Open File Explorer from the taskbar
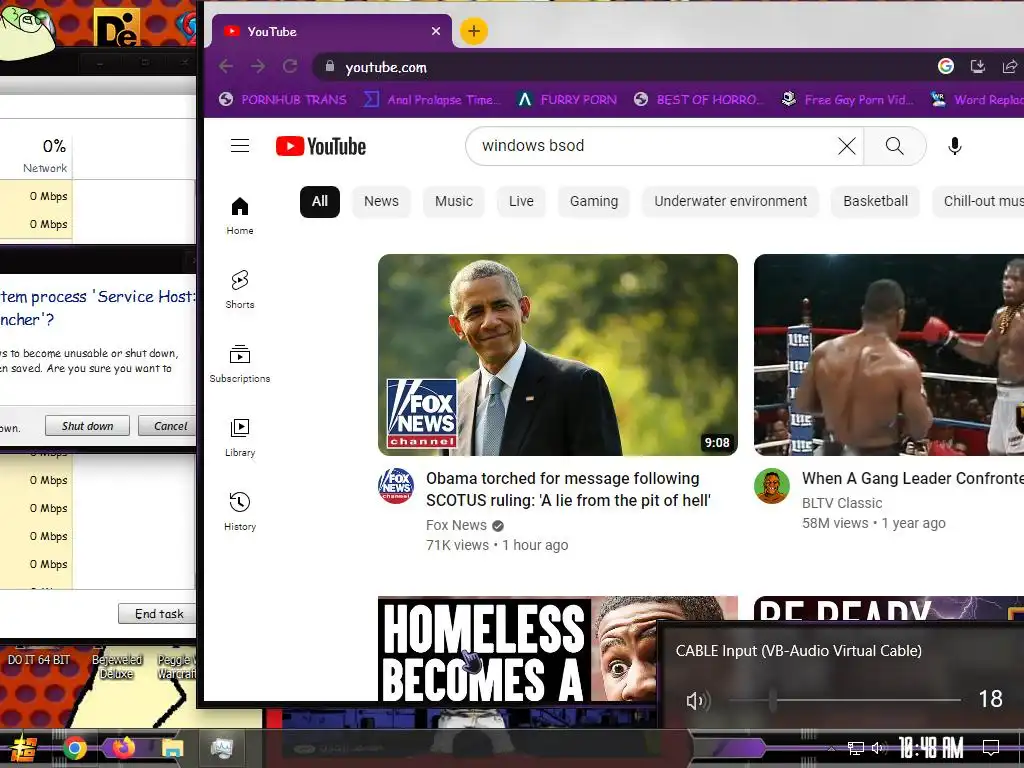Screen dimensions: 1024x768 (172, 748)
